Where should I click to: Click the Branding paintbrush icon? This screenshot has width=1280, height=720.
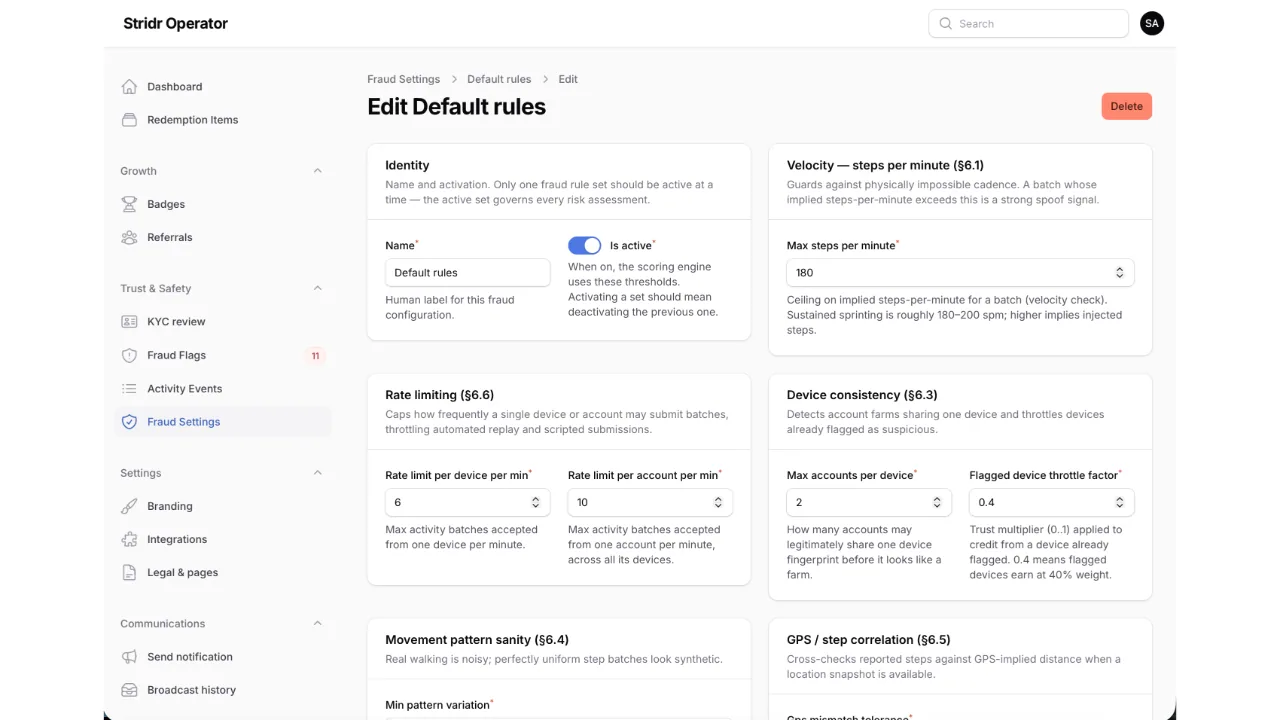129,506
